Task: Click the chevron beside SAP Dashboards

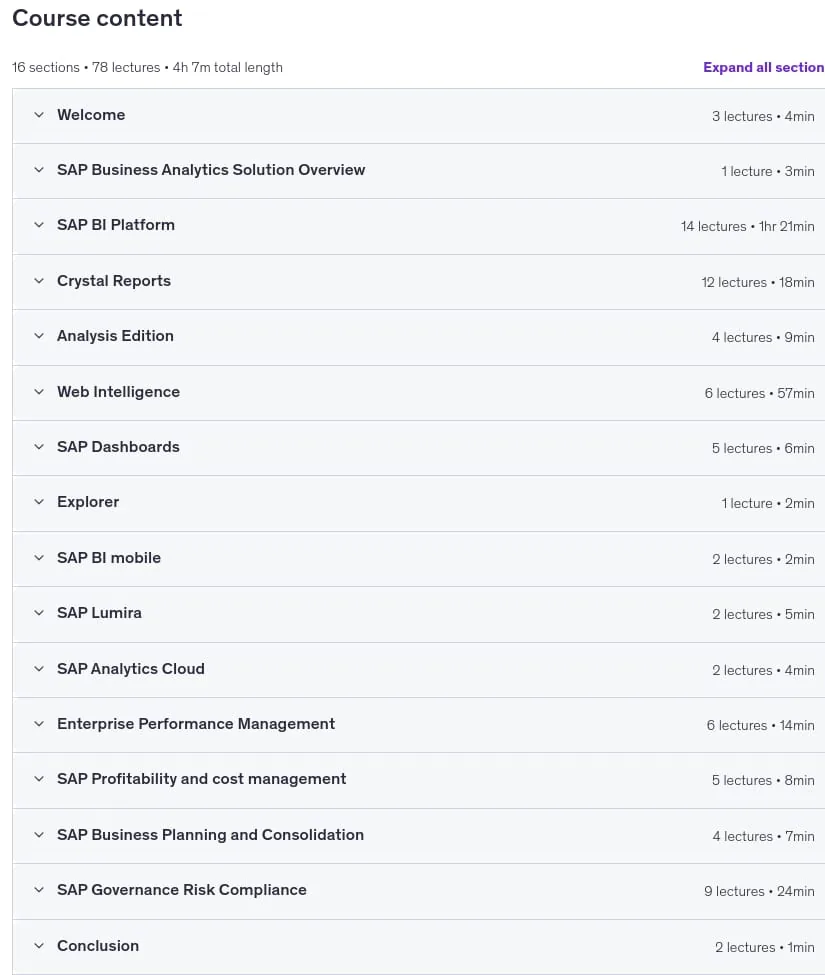Action: click(x=39, y=447)
